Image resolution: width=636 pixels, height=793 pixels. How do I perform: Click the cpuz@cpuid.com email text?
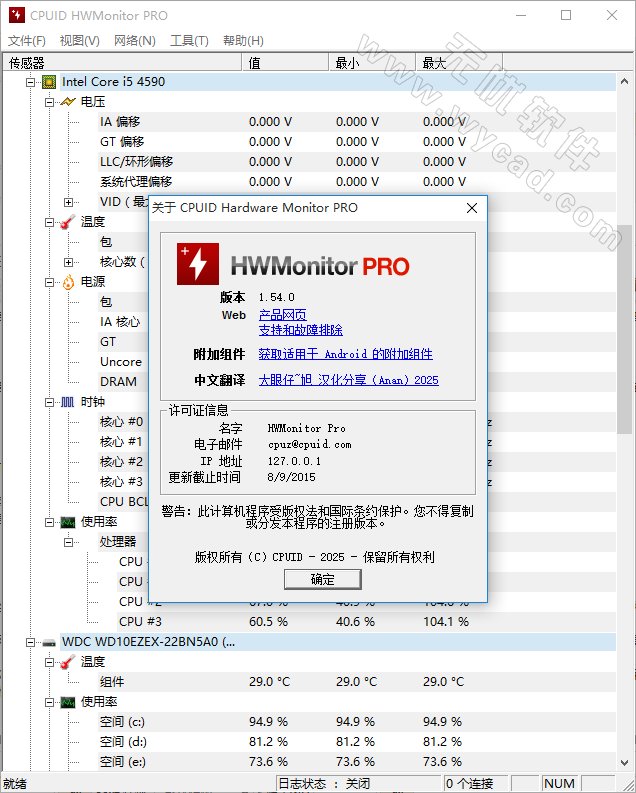(x=309, y=445)
